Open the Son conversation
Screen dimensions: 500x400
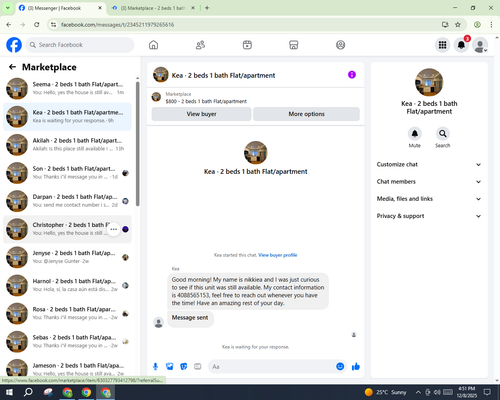coord(67,173)
